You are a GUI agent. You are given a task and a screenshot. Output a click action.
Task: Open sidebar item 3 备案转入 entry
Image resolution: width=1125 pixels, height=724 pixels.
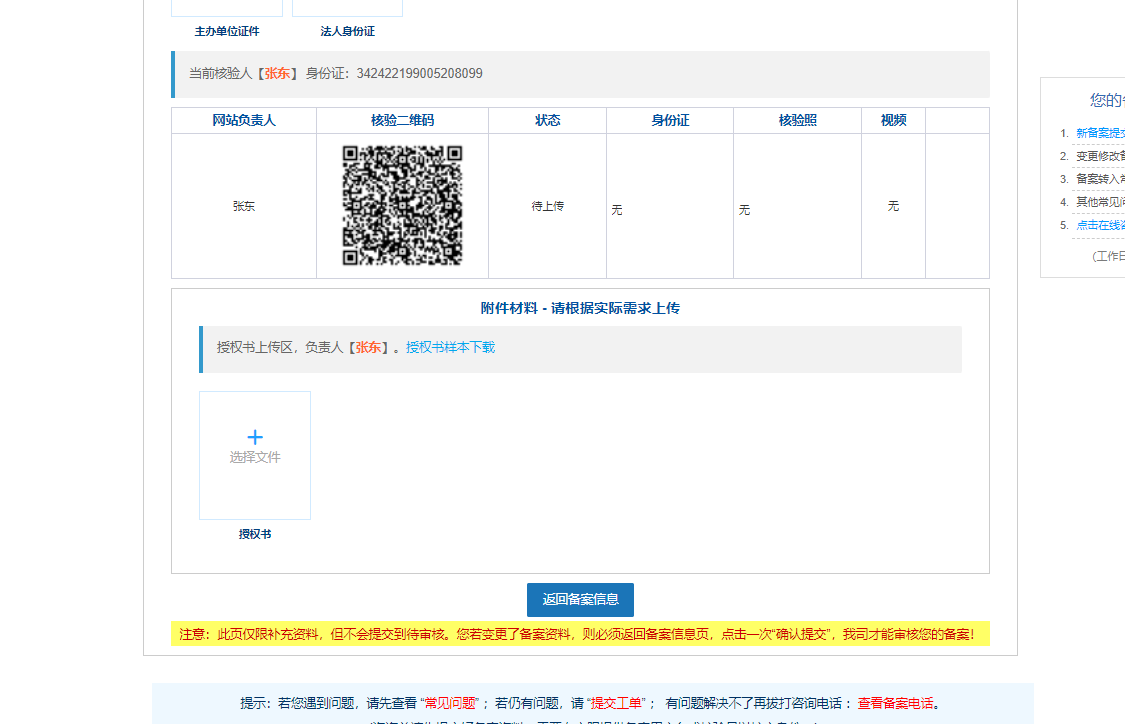click(1100, 179)
